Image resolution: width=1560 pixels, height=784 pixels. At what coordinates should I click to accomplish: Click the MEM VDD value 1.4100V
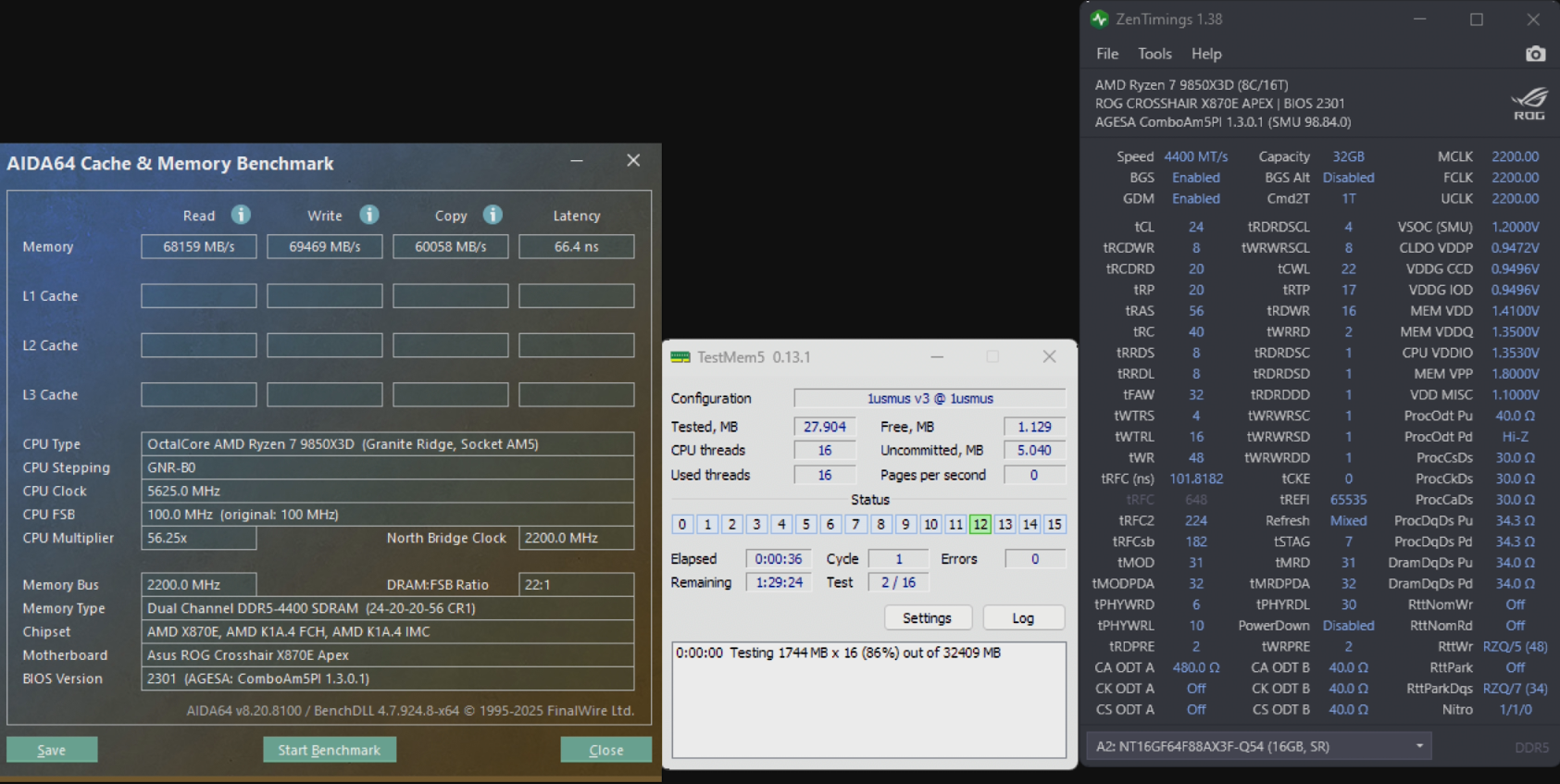[1516, 311]
